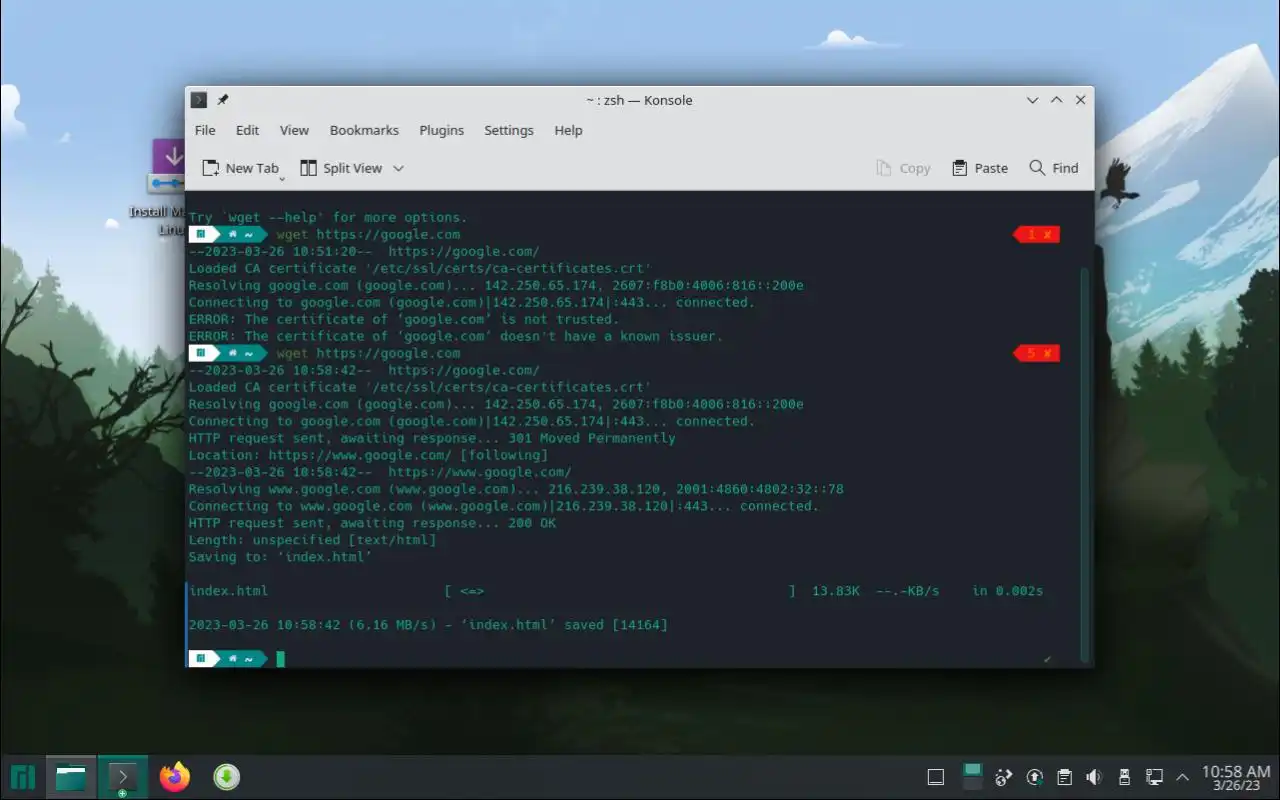Viewport: 1280px width, 800px height.
Task: Open the file manager from the taskbar
Action: tap(71, 777)
